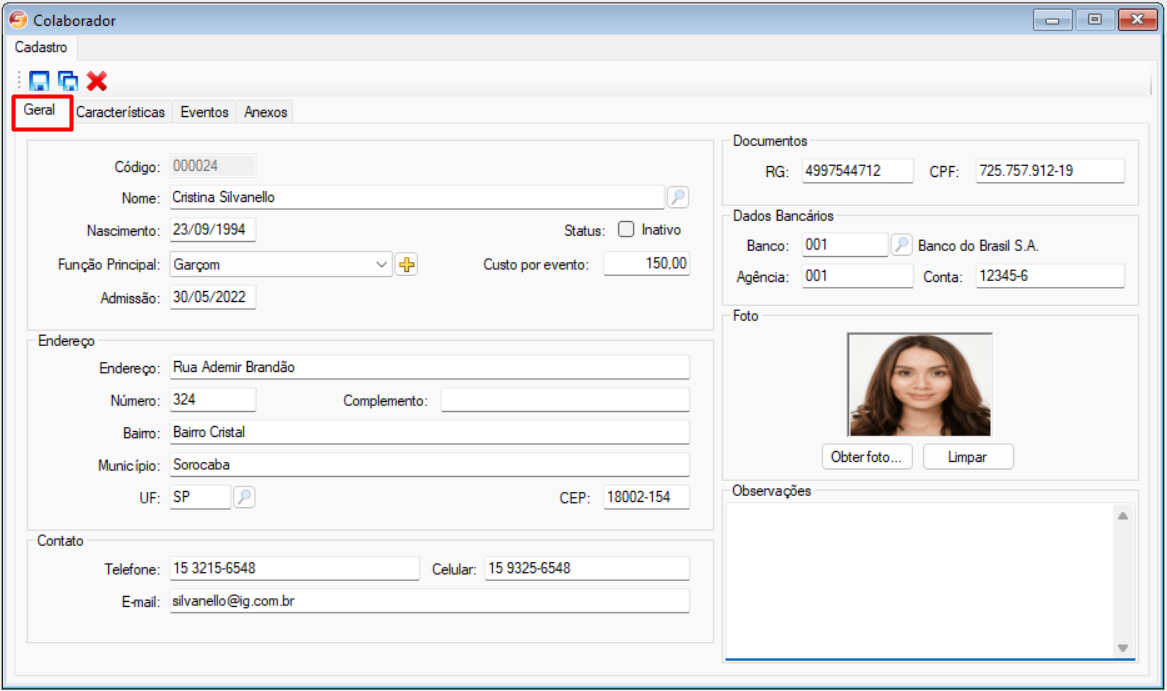Switch to the Eventos tab
The height and width of the screenshot is (691, 1167).
(204, 112)
